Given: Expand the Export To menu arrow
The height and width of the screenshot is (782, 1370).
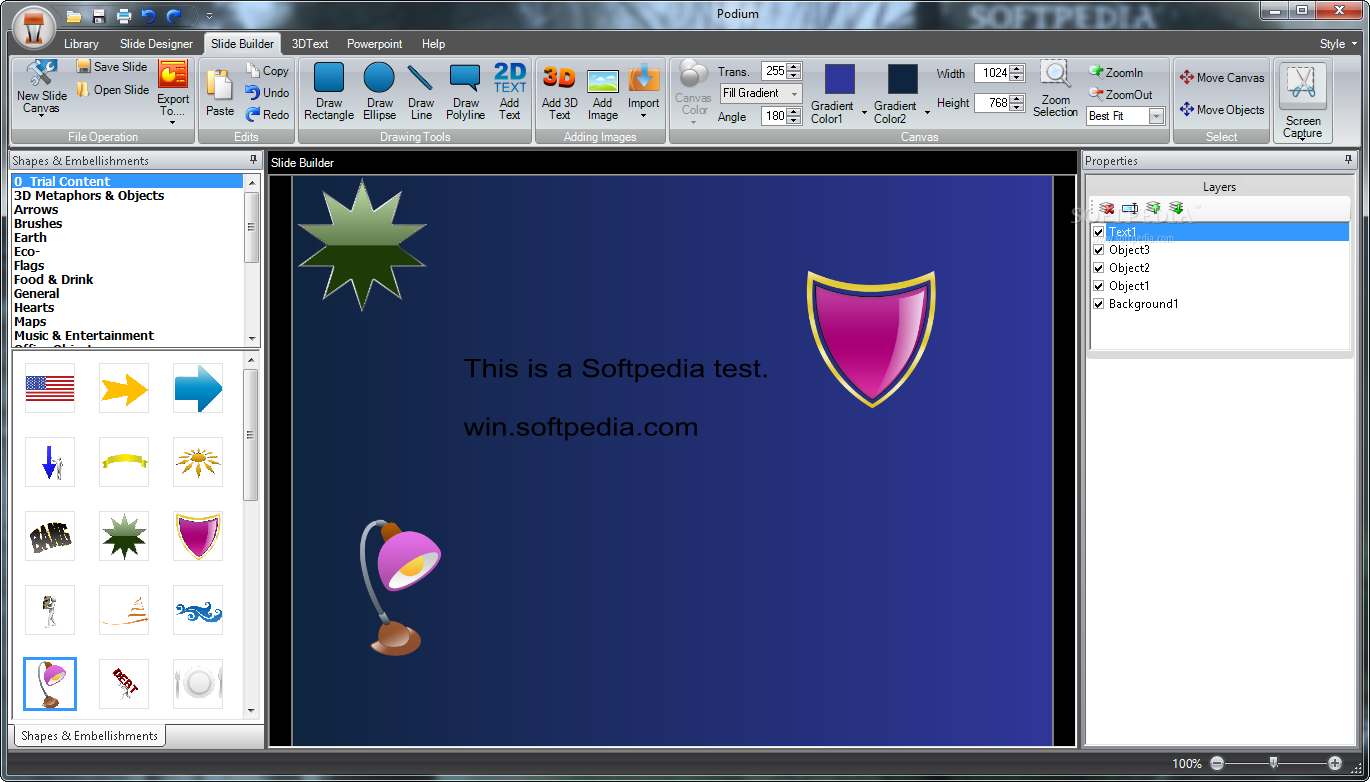Looking at the screenshot, I should click(173, 122).
